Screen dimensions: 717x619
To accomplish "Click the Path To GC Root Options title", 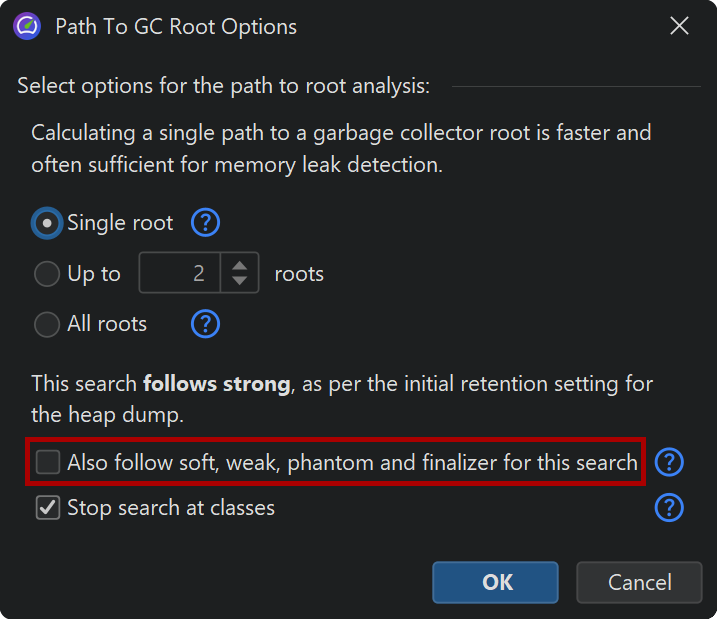I will pyautogui.click(x=176, y=26).
